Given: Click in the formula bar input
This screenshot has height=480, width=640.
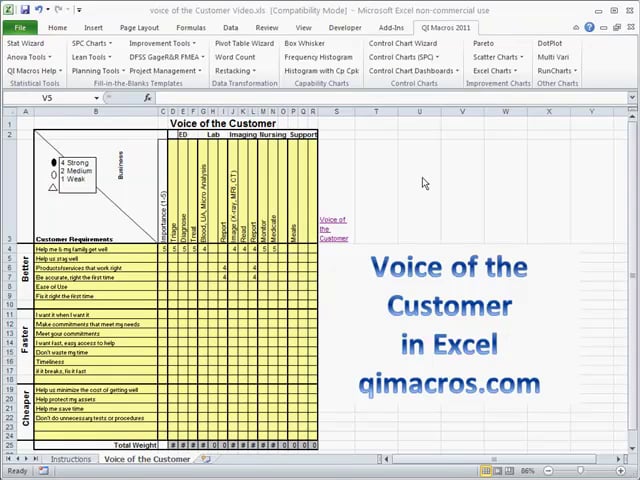Looking at the screenshot, I should 391,98.
